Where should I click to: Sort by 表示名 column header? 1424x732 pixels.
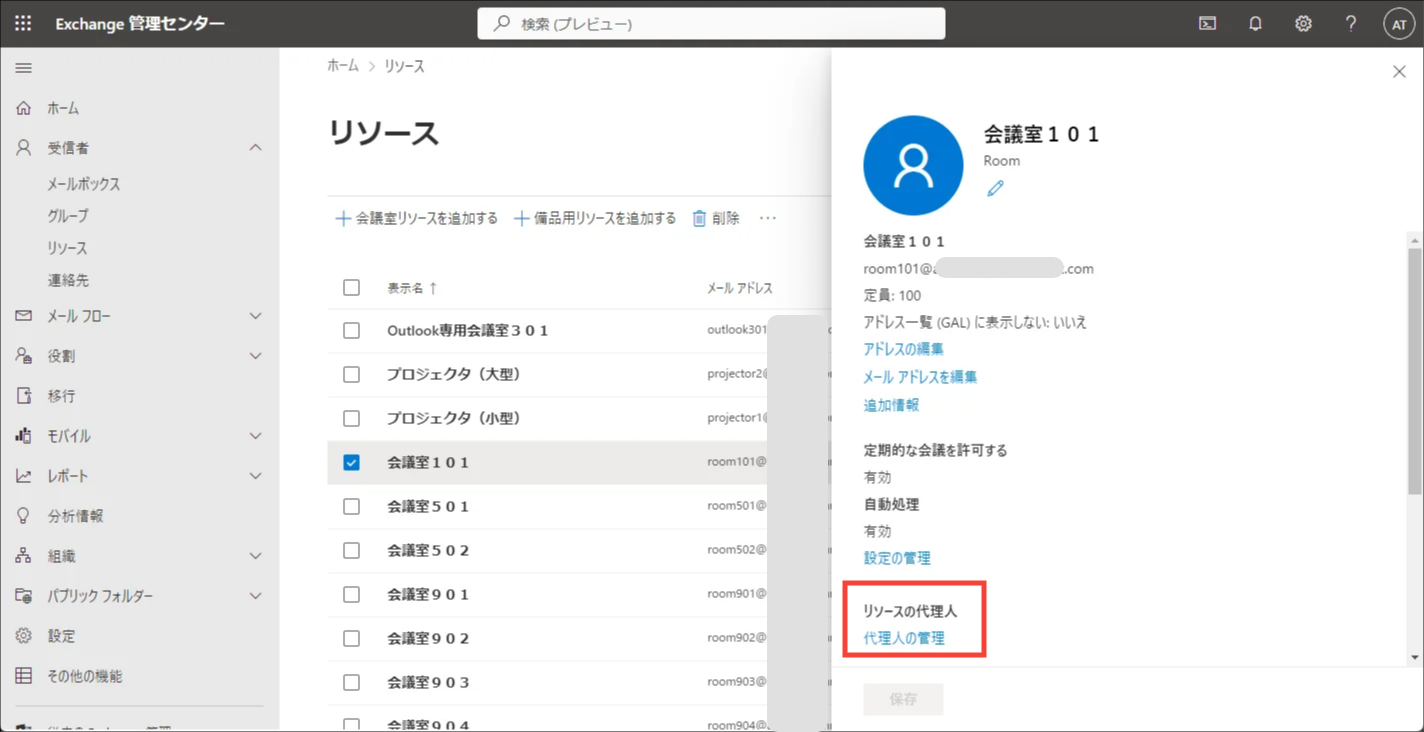[x=411, y=288]
